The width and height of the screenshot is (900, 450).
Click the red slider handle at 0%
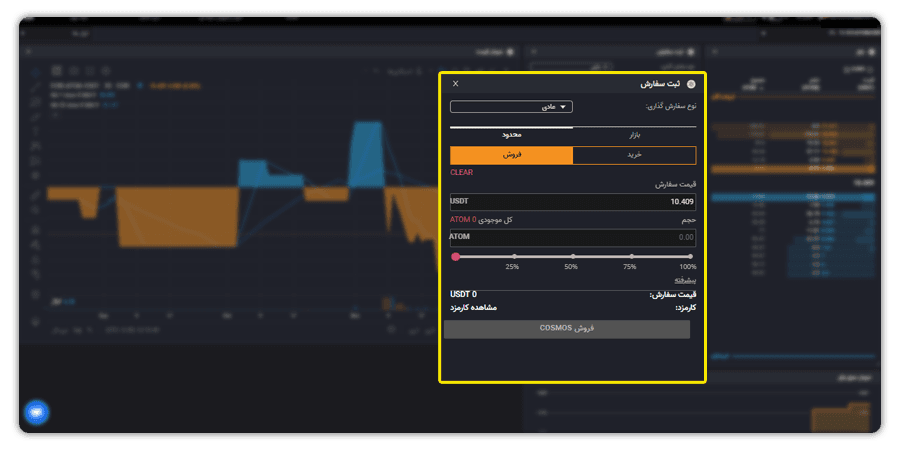[456, 257]
